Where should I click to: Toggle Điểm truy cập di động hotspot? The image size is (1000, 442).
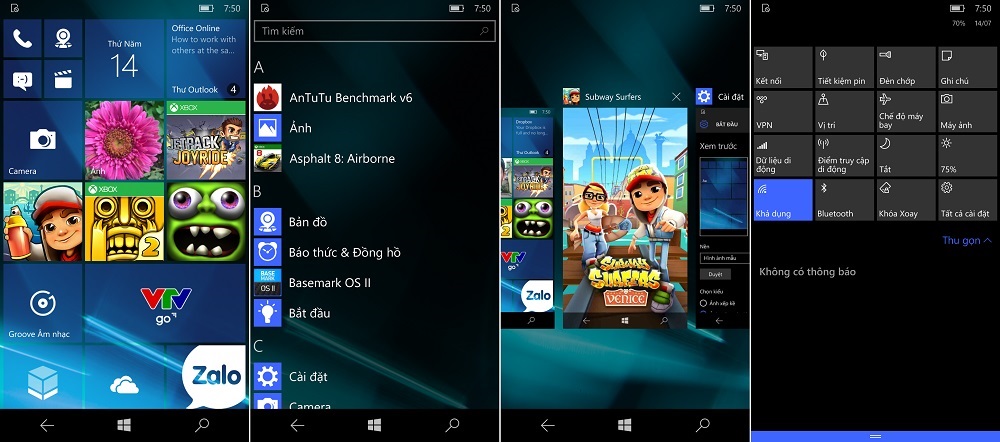pos(844,156)
